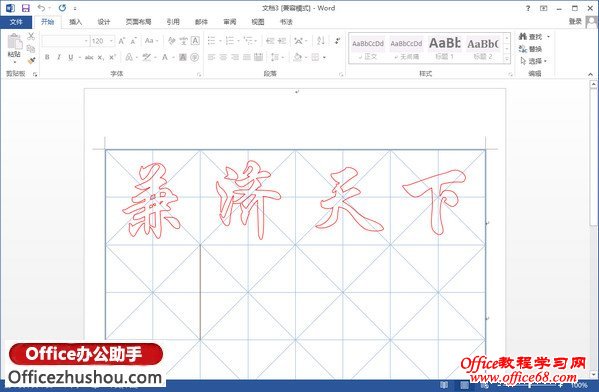Expand the styles gallery more arrow
Image resolution: width=599 pixels, height=392 pixels.
click(x=507, y=59)
